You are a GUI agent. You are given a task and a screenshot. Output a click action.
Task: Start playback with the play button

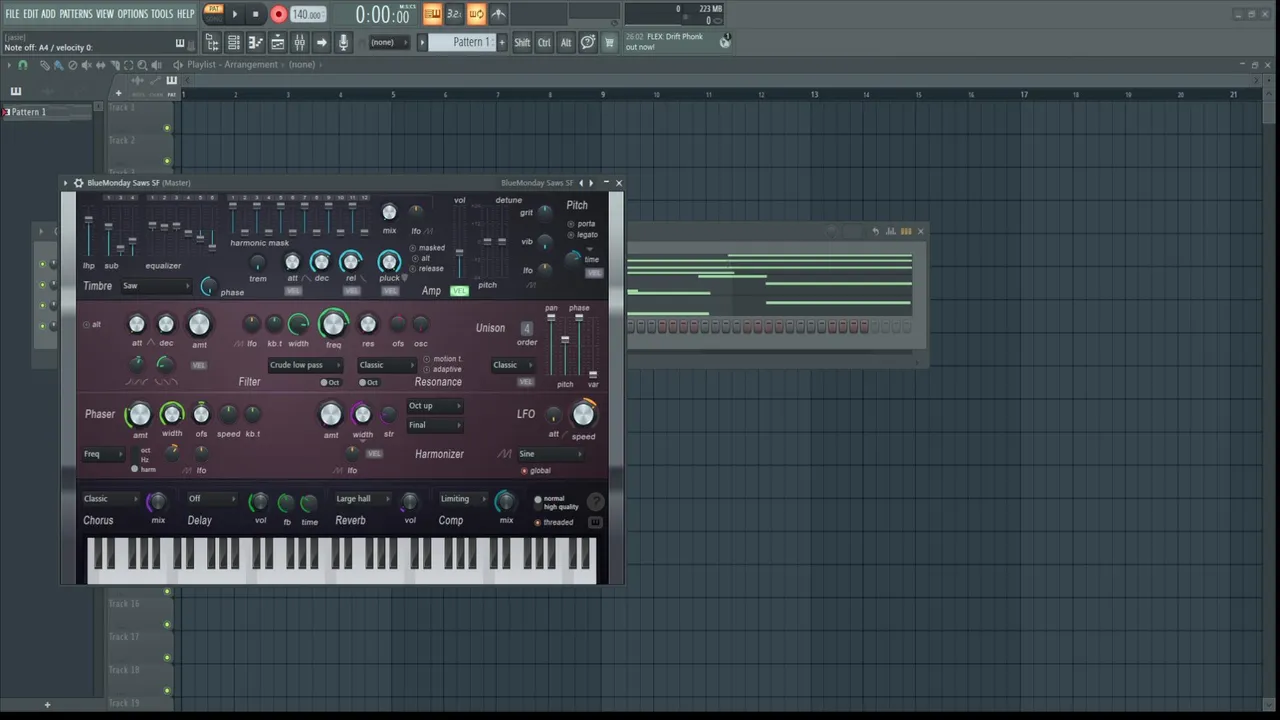235,14
